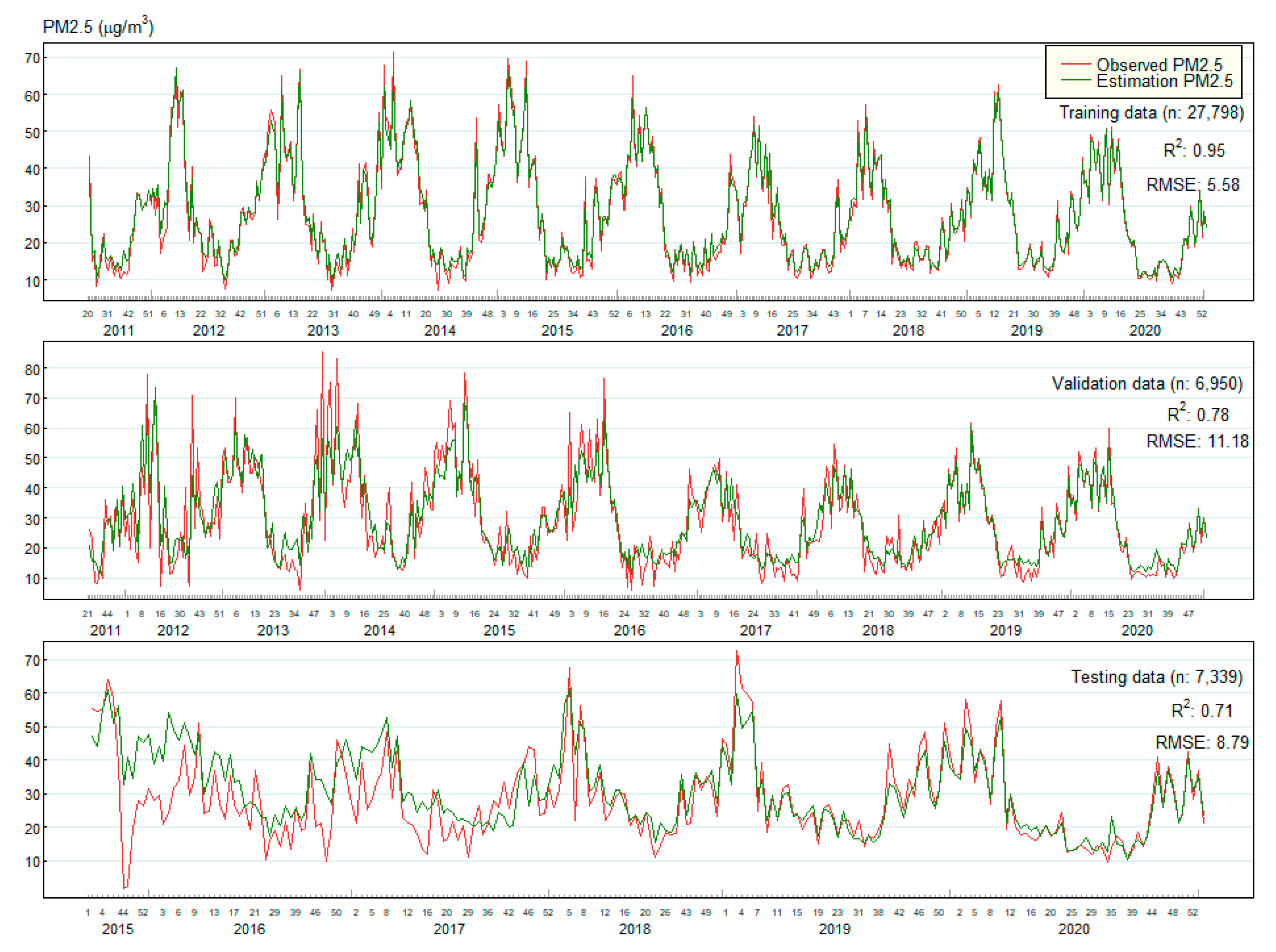Click the RMSE: 8.79 annotation
Image resolution: width=1276 pixels, height=952 pixels.
(1201, 742)
